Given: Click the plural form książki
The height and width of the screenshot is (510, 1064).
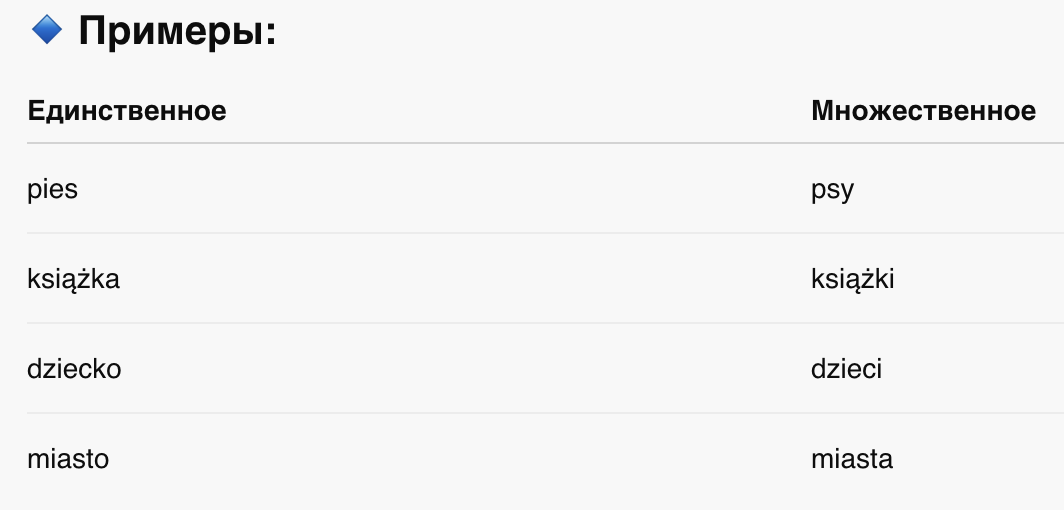Looking at the screenshot, I should (x=852, y=279).
